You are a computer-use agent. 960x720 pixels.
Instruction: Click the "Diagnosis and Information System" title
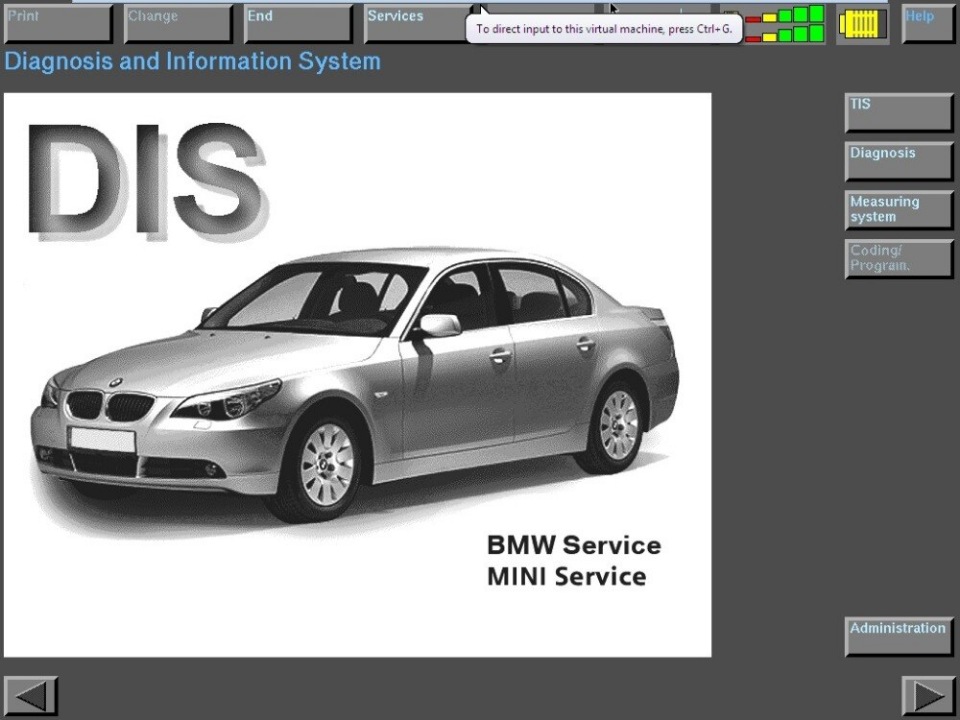(192, 61)
